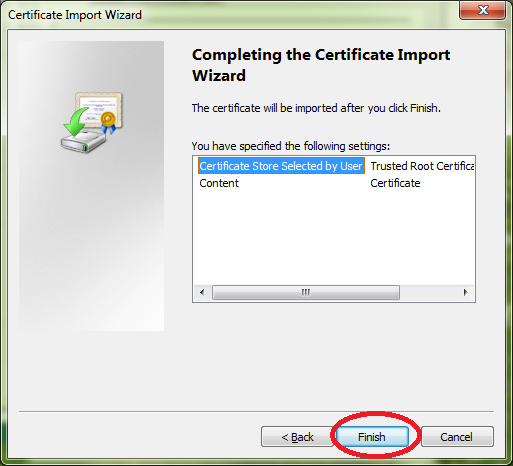
Task: Click the horizontal scrollbar thumb
Action: coord(306,293)
